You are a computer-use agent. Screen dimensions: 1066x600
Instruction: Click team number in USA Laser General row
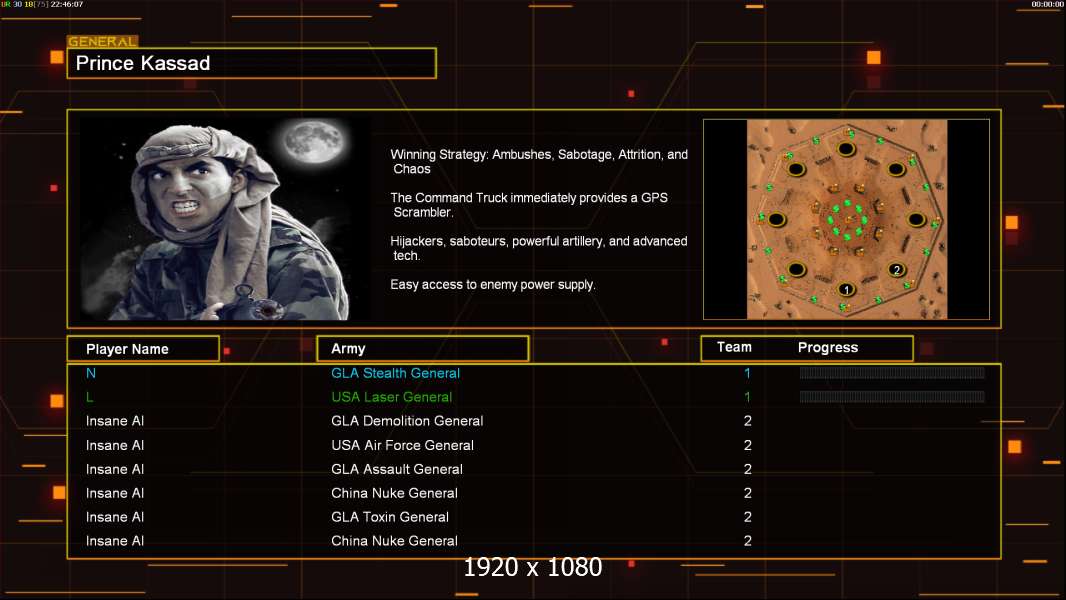(747, 397)
